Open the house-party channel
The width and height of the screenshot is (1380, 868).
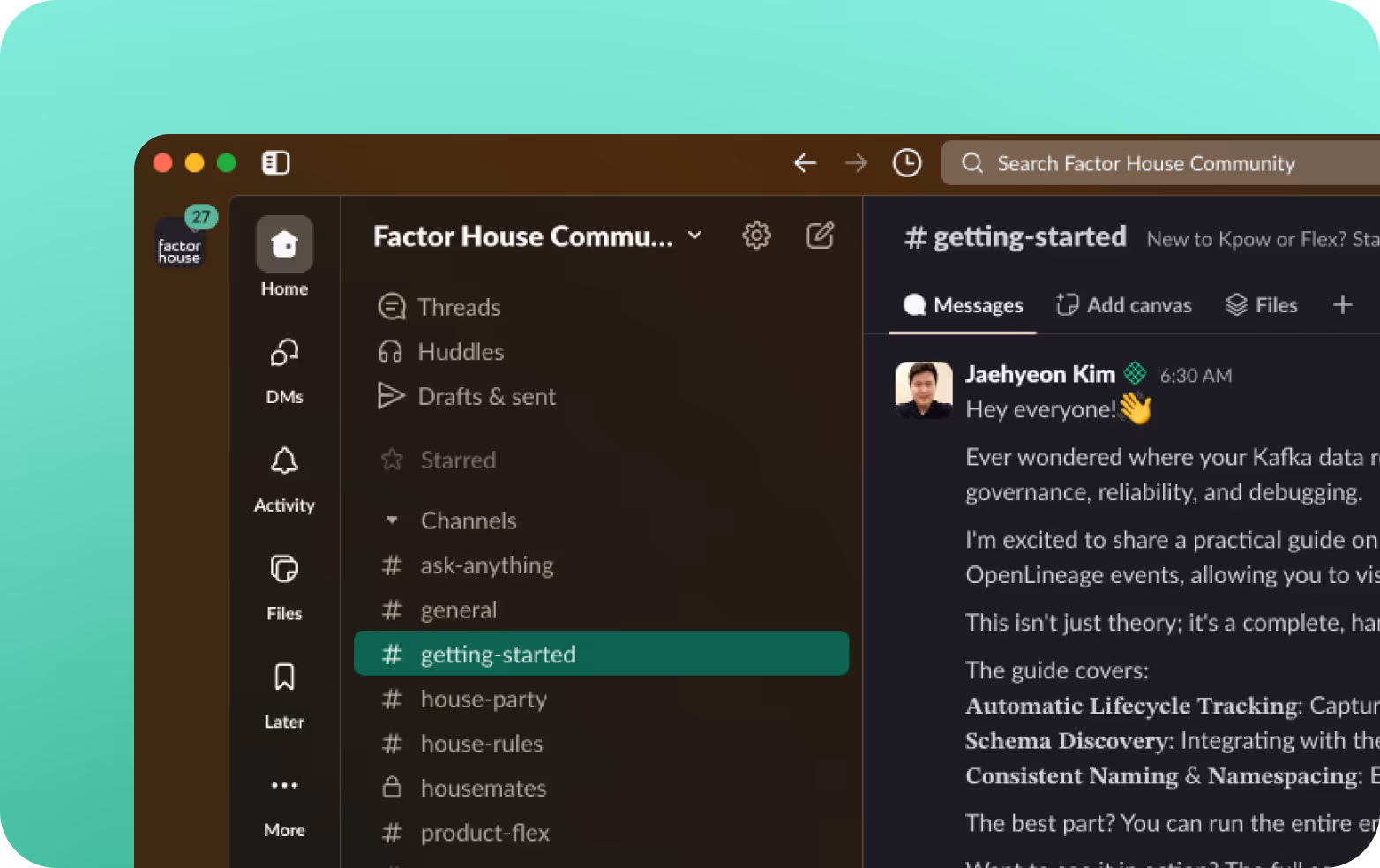[x=601, y=700]
